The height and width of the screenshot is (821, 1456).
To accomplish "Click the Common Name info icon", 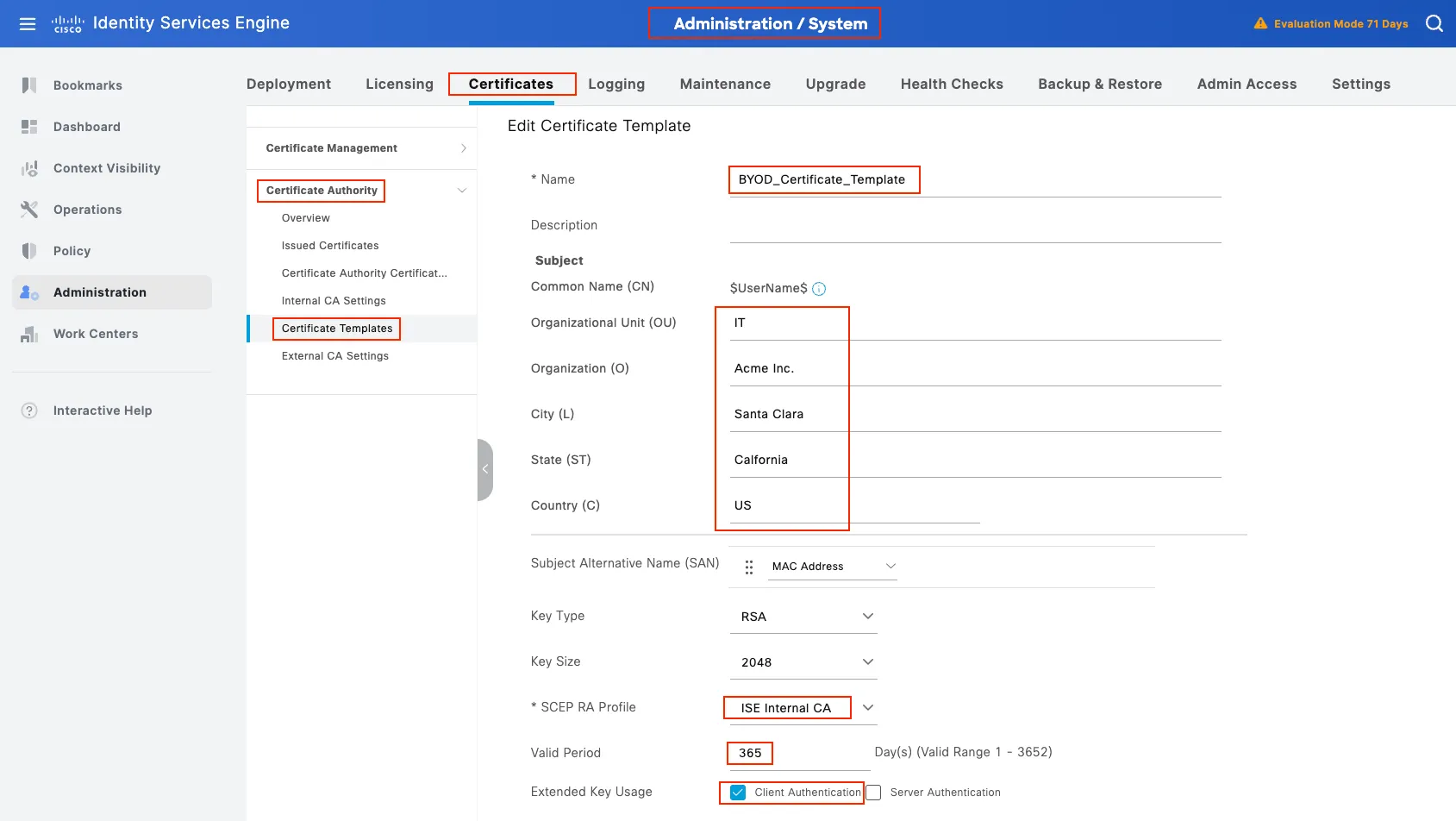I will click(819, 289).
